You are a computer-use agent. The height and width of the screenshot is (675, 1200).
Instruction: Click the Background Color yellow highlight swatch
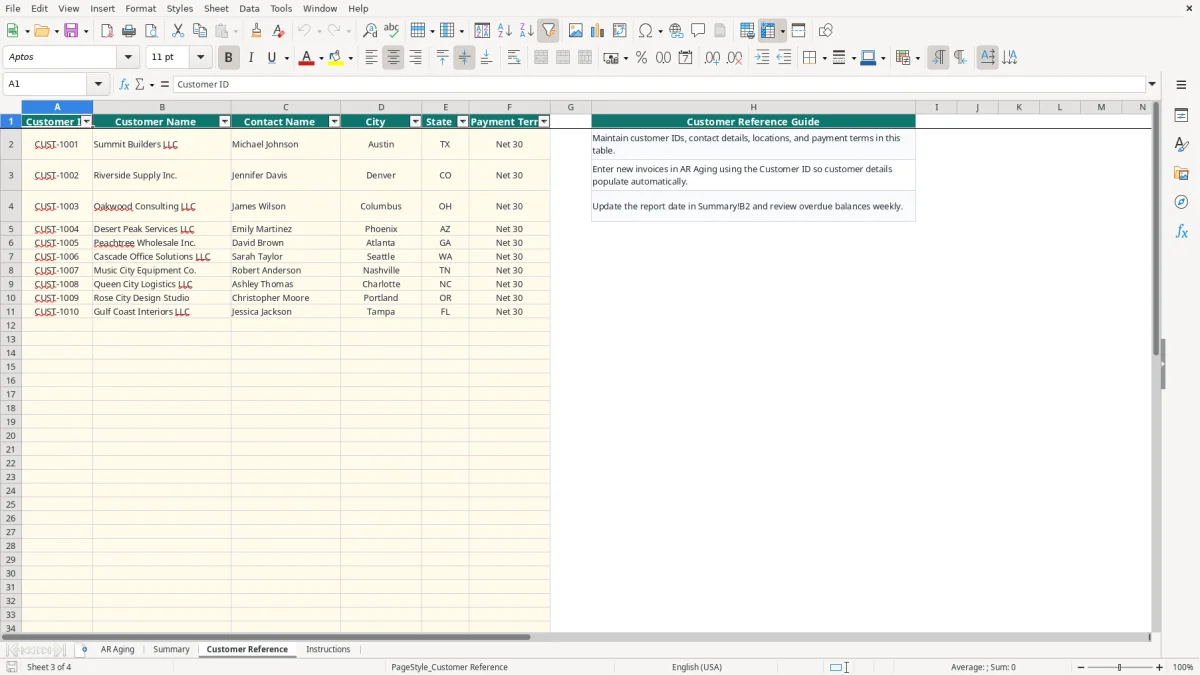click(x=335, y=58)
